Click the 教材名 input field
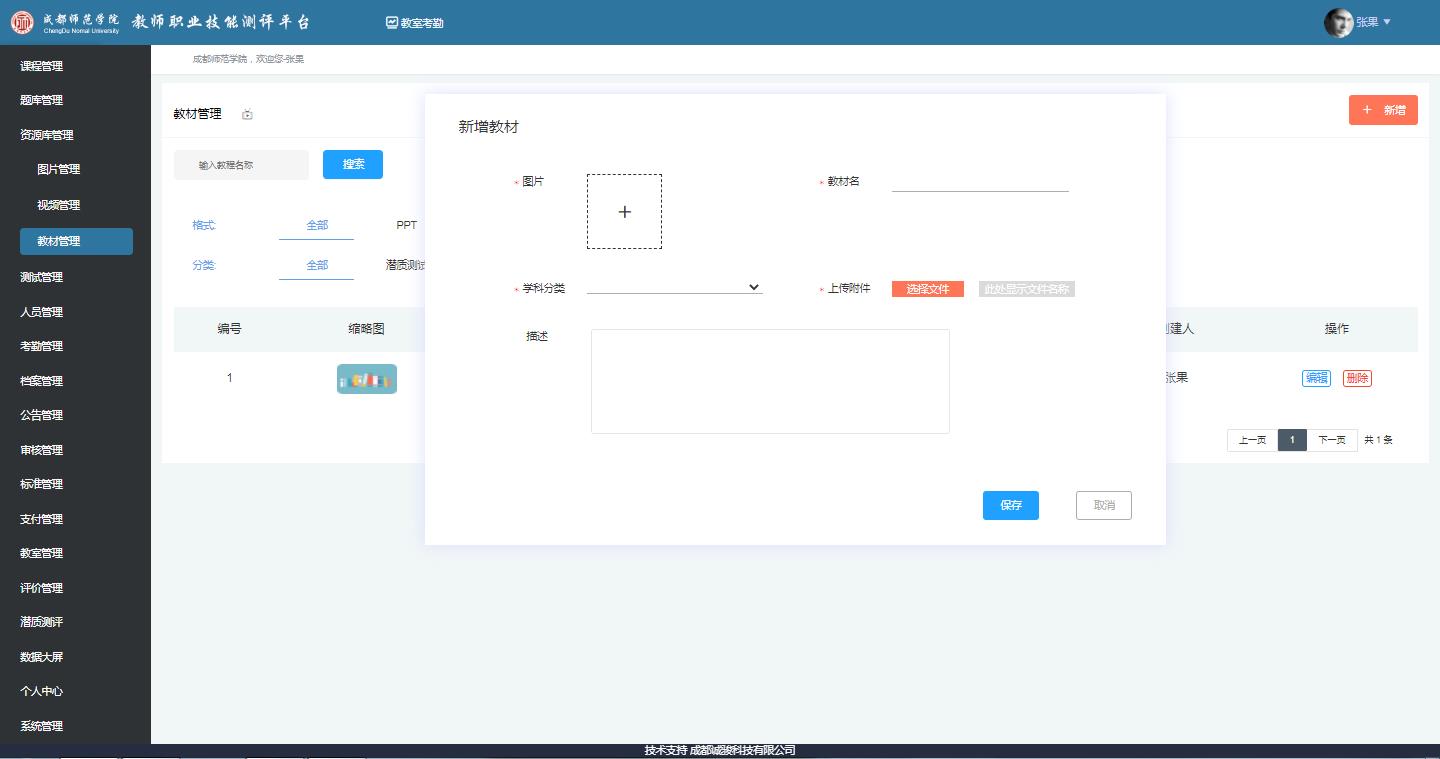This screenshot has width=1440, height=759. pyautogui.click(x=980, y=182)
